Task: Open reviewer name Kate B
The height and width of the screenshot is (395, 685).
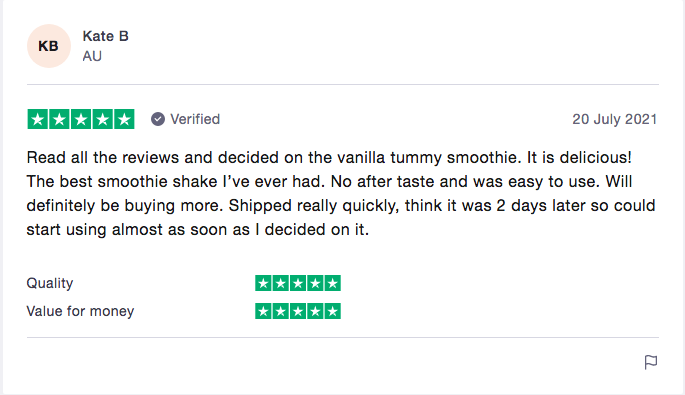Action: [x=105, y=36]
